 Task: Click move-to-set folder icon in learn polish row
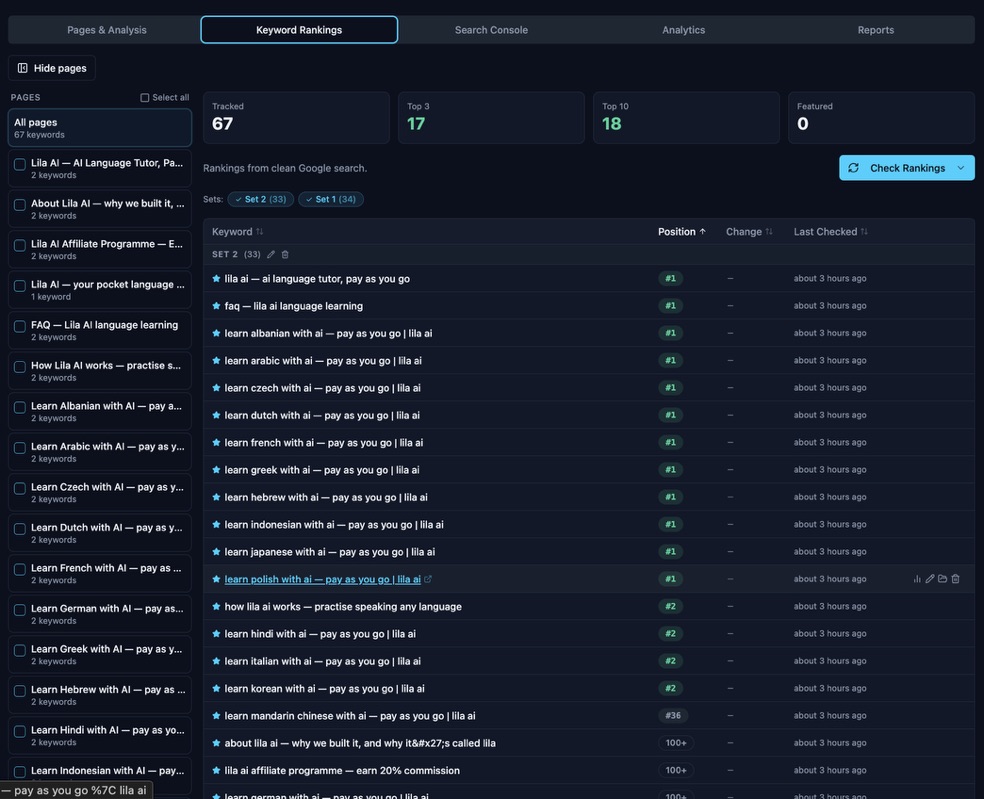tap(942, 579)
